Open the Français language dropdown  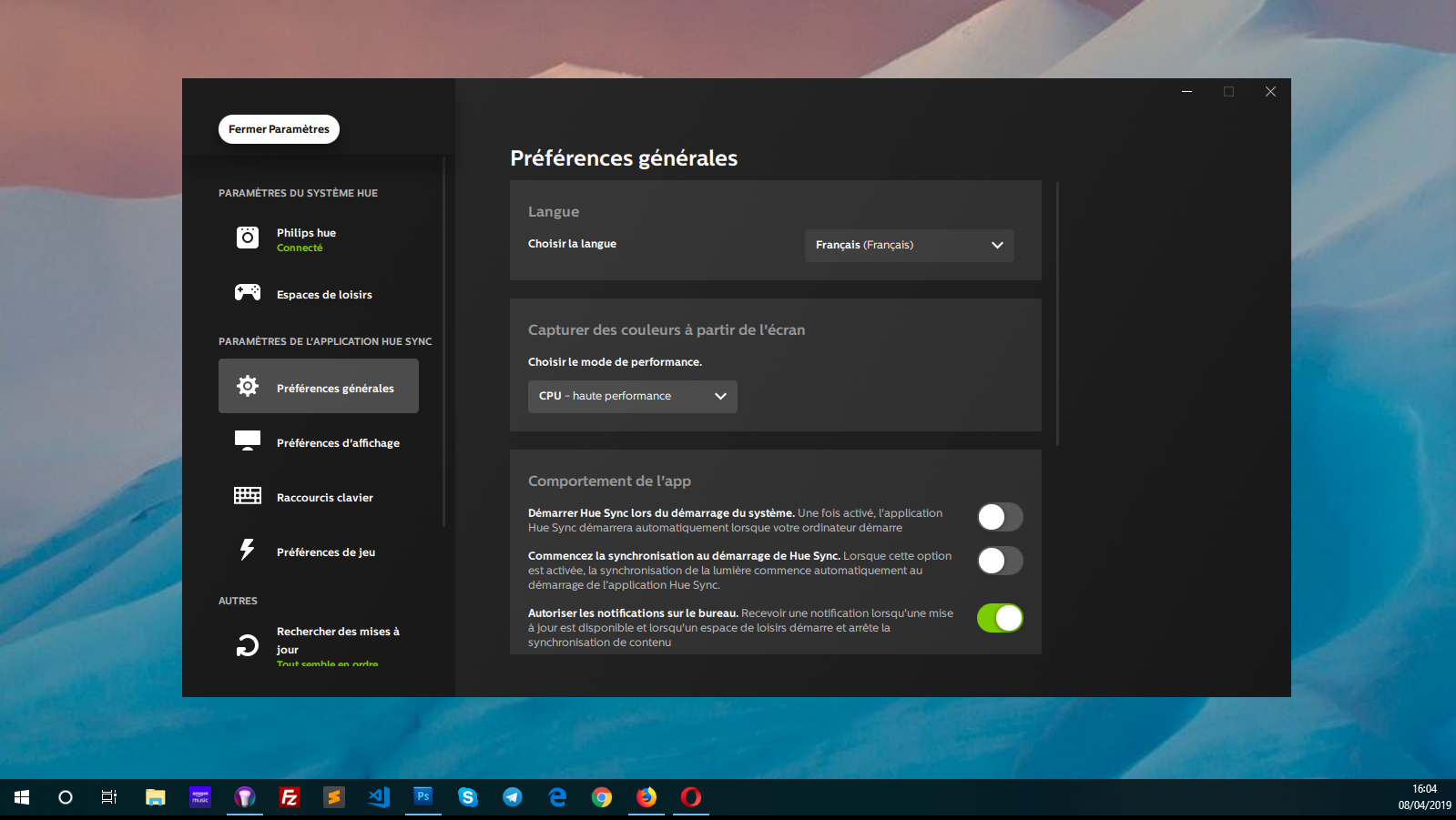[908, 245]
